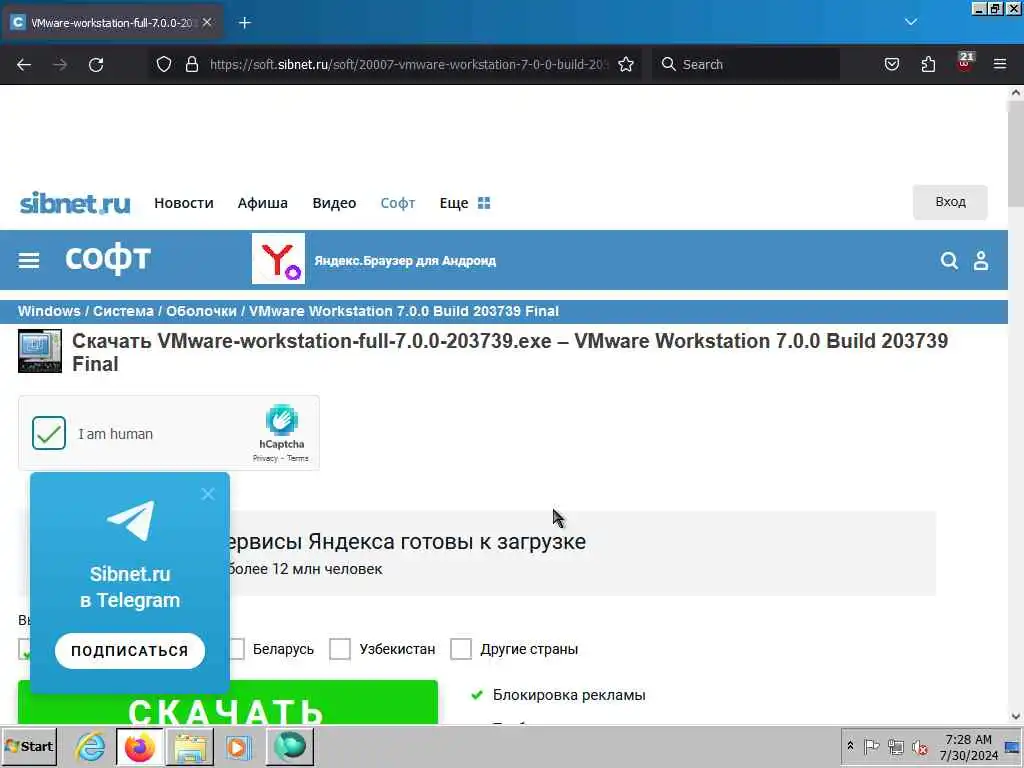1024x768 pixels.
Task: Bookmark this page with the star icon
Action: pos(626,64)
